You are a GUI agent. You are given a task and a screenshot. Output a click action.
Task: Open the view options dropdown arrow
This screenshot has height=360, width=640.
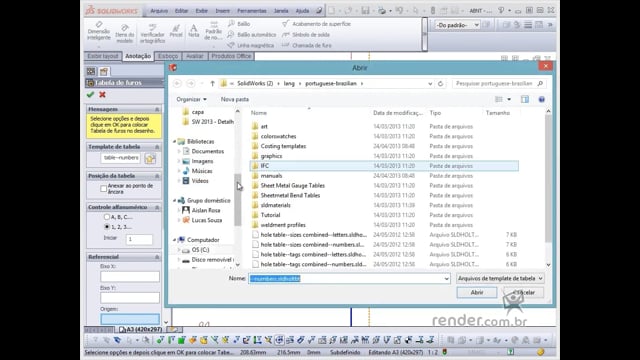[x=509, y=99]
